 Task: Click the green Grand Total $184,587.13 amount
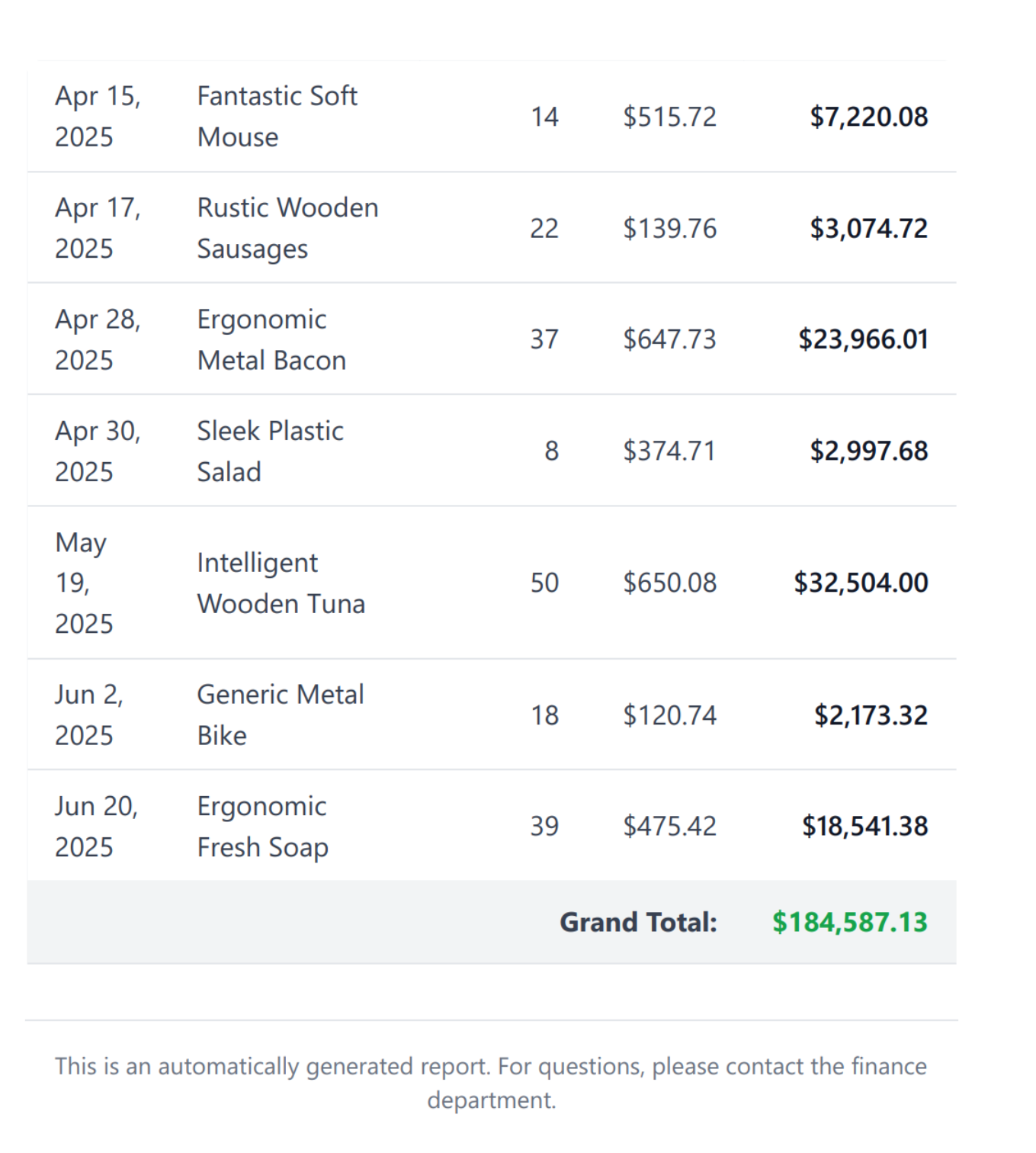click(850, 923)
